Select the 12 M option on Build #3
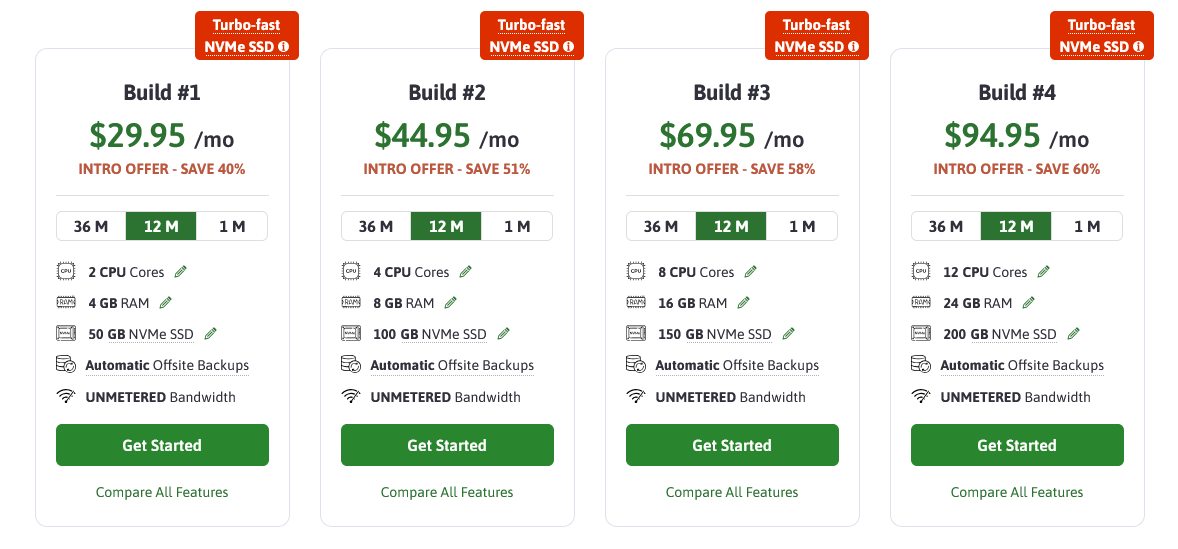Screen dimensions: 1178x549 [x=731, y=226]
